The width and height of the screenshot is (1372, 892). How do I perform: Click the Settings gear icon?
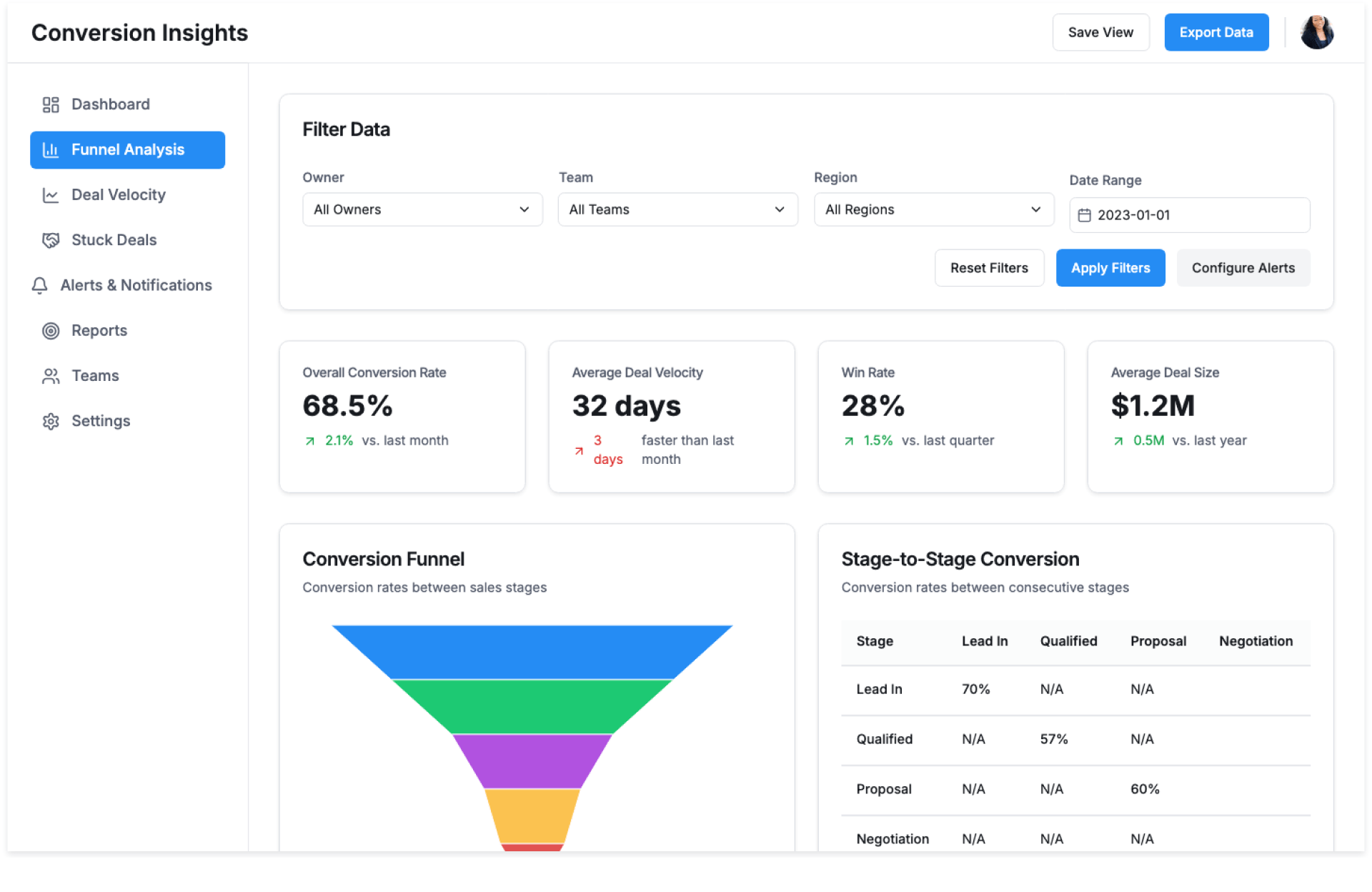click(x=50, y=421)
